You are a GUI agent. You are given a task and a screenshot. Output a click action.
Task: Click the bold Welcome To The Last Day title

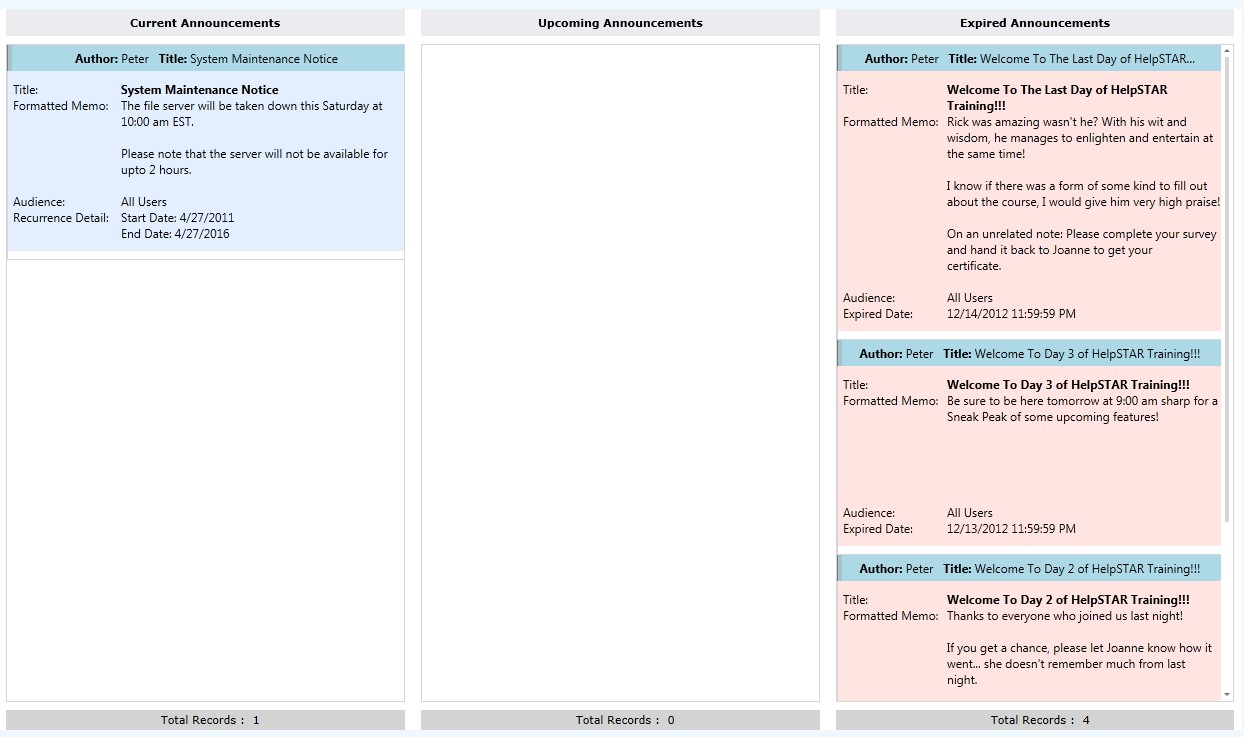click(x=1057, y=98)
